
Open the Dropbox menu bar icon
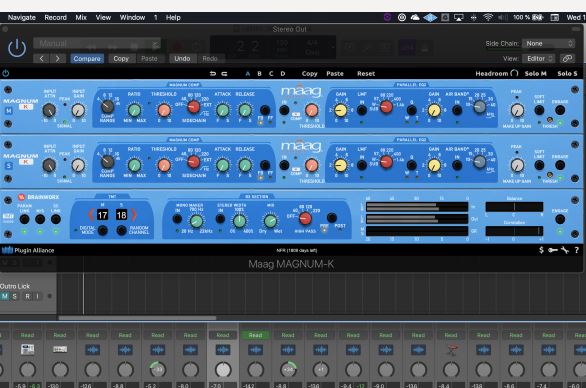pyautogui.click(x=430, y=17)
